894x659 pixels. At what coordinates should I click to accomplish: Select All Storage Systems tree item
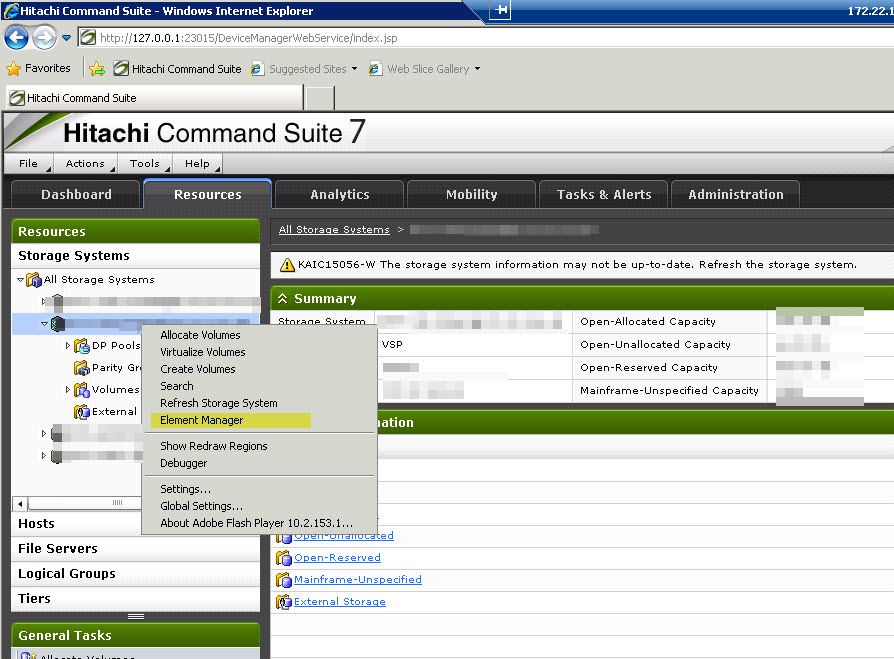99,279
